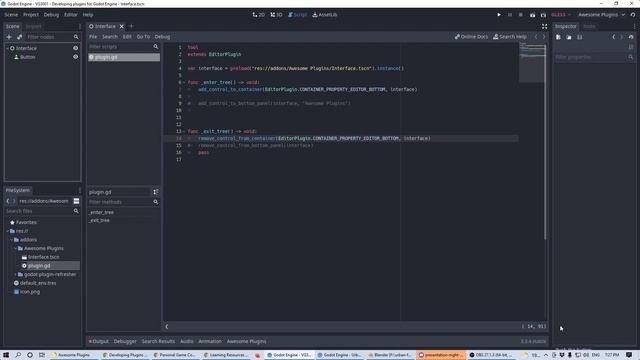640x360 pixels.
Task: Load a resource in the Inspector
Action: click(x=569, y=37)
